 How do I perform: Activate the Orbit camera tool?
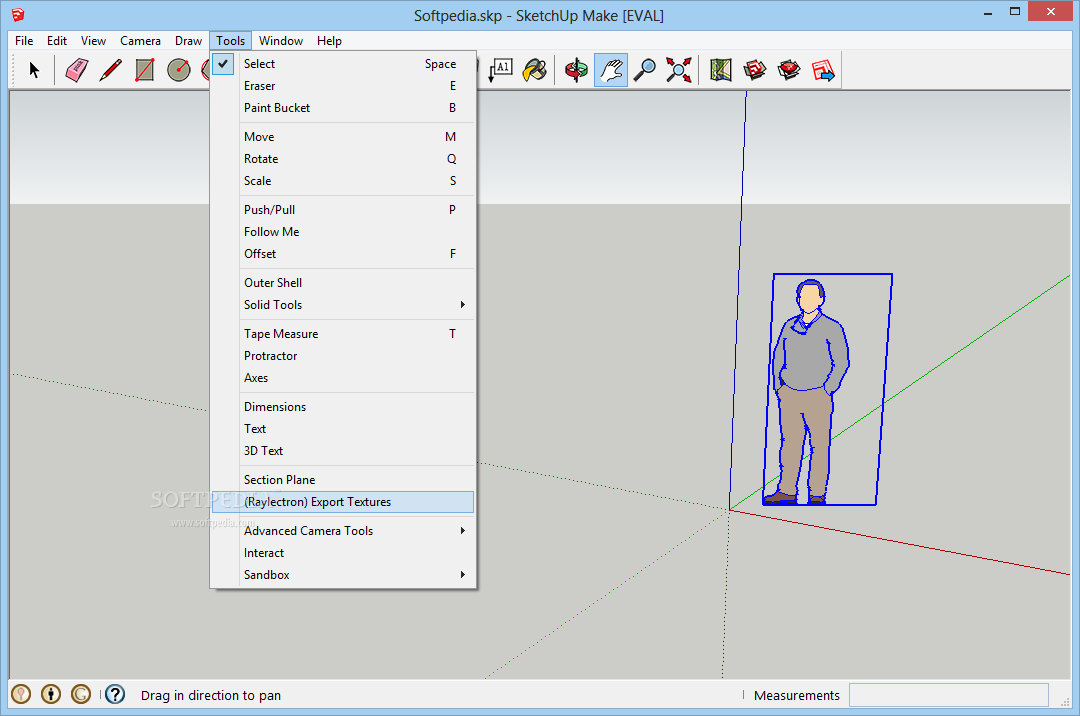(x=576, y=70)
